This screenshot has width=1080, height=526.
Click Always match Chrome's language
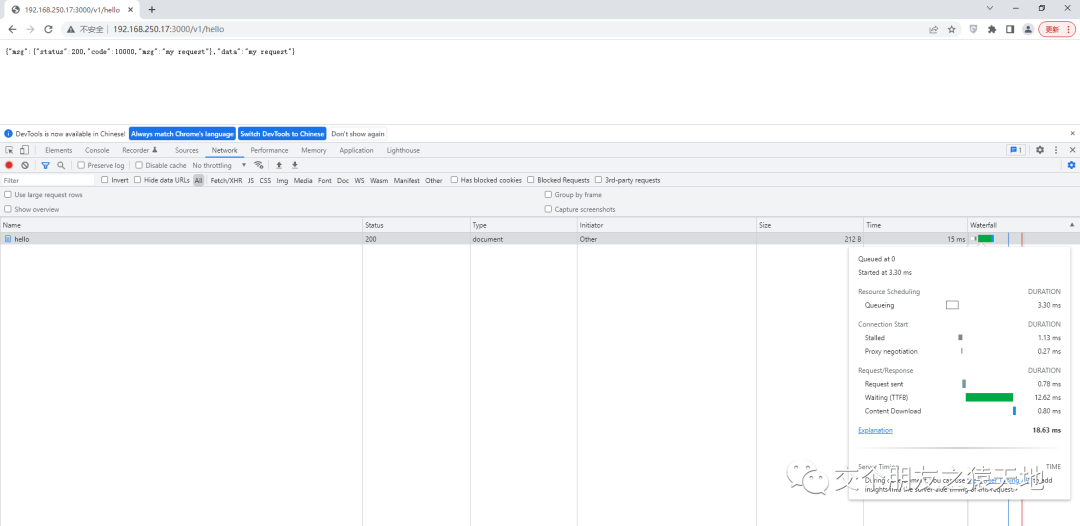point(182,134)
